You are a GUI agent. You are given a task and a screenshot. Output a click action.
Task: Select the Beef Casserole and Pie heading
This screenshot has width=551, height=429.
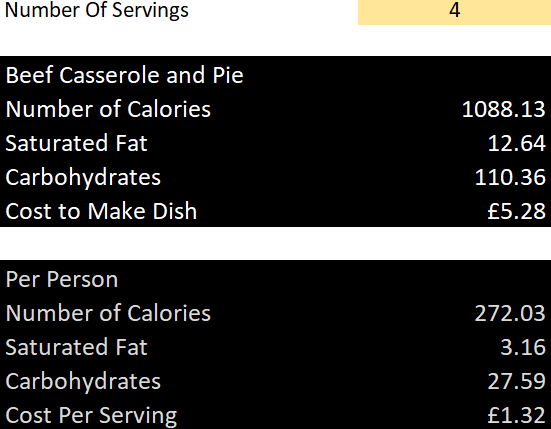coord(124,75)
